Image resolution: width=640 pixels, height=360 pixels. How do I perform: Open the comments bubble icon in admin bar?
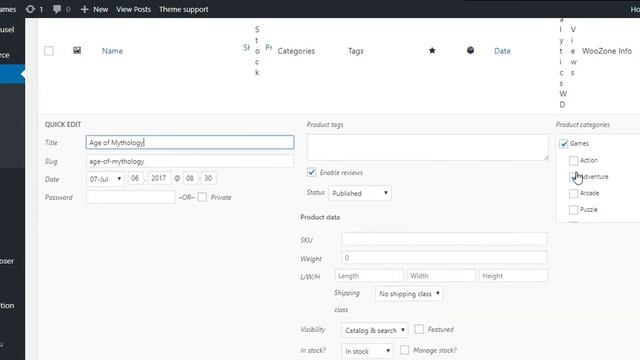[57, 9]
